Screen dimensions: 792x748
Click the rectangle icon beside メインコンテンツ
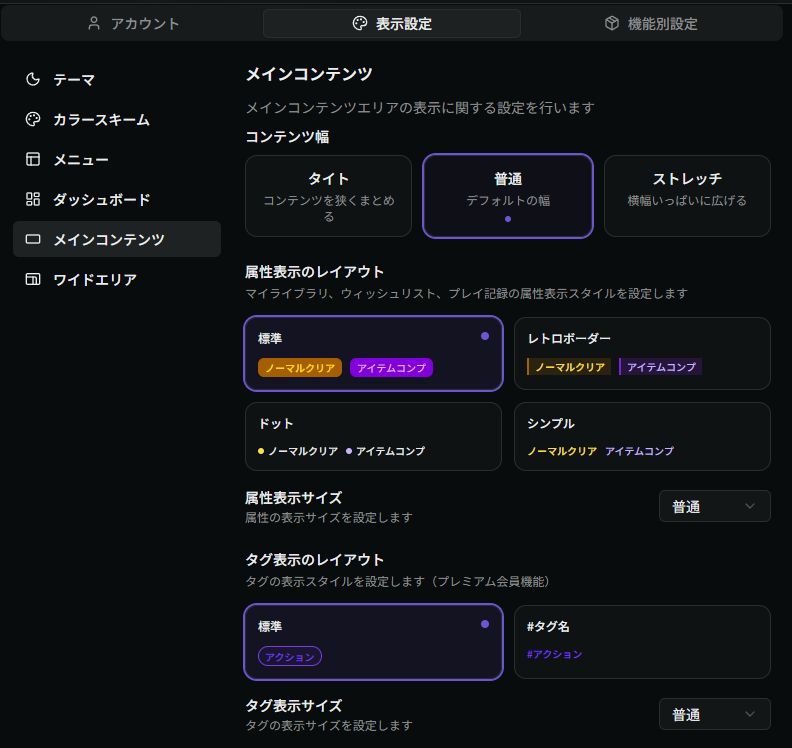[x=33, y=239]
